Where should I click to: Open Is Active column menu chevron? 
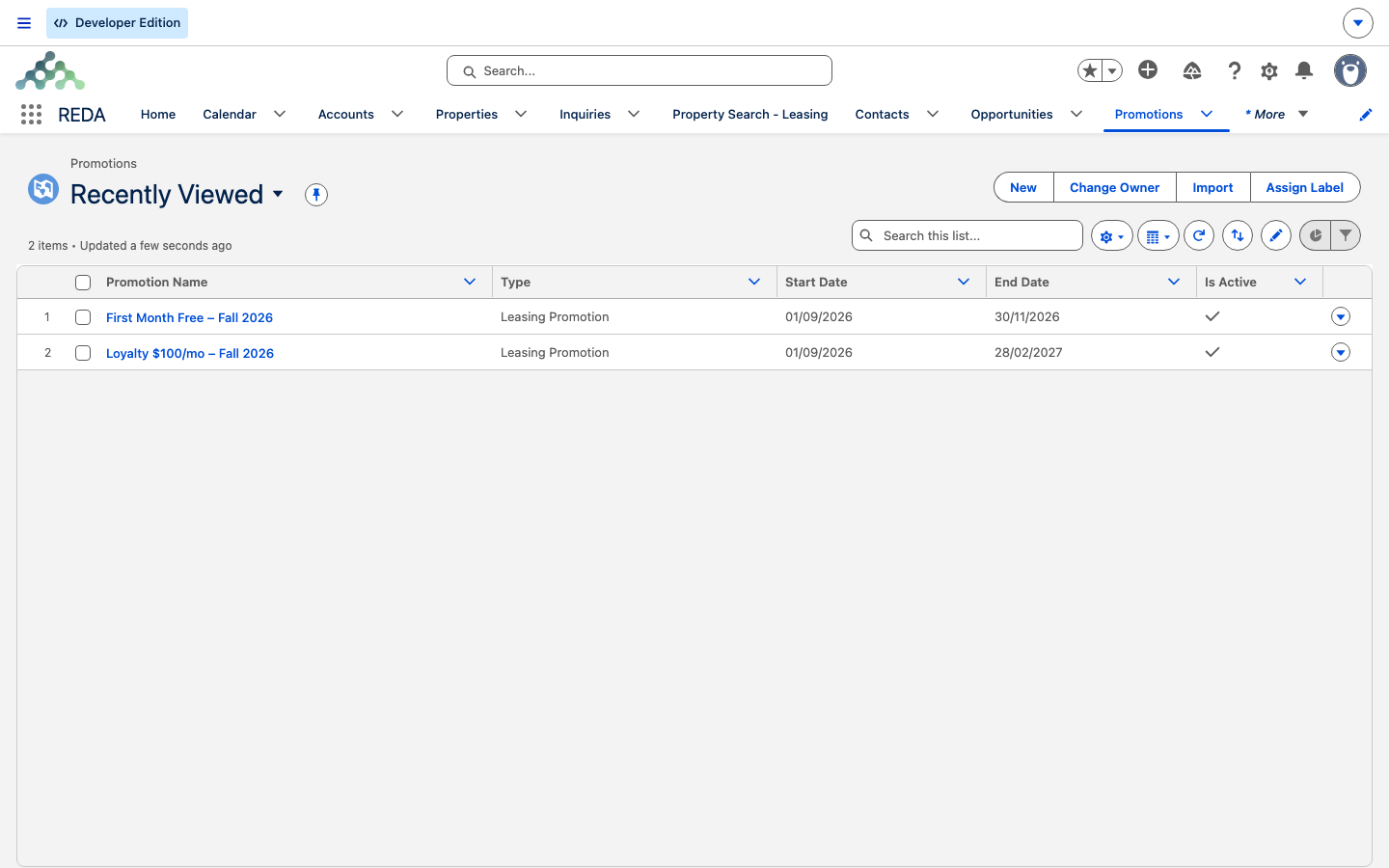pyautogui.click(x=1300, y=282)
